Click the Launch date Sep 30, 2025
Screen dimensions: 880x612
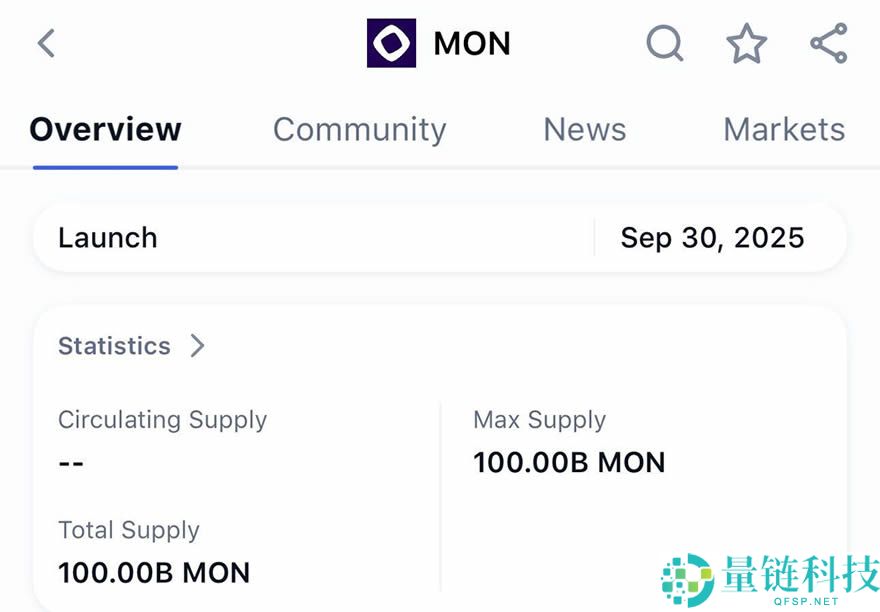click(x=713, y=238)
